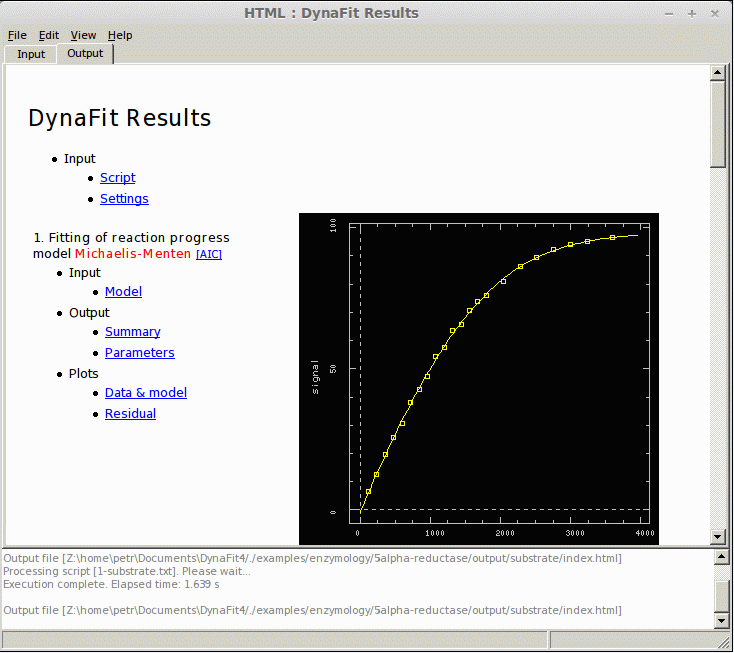Open the View menu

pos(83,35)
